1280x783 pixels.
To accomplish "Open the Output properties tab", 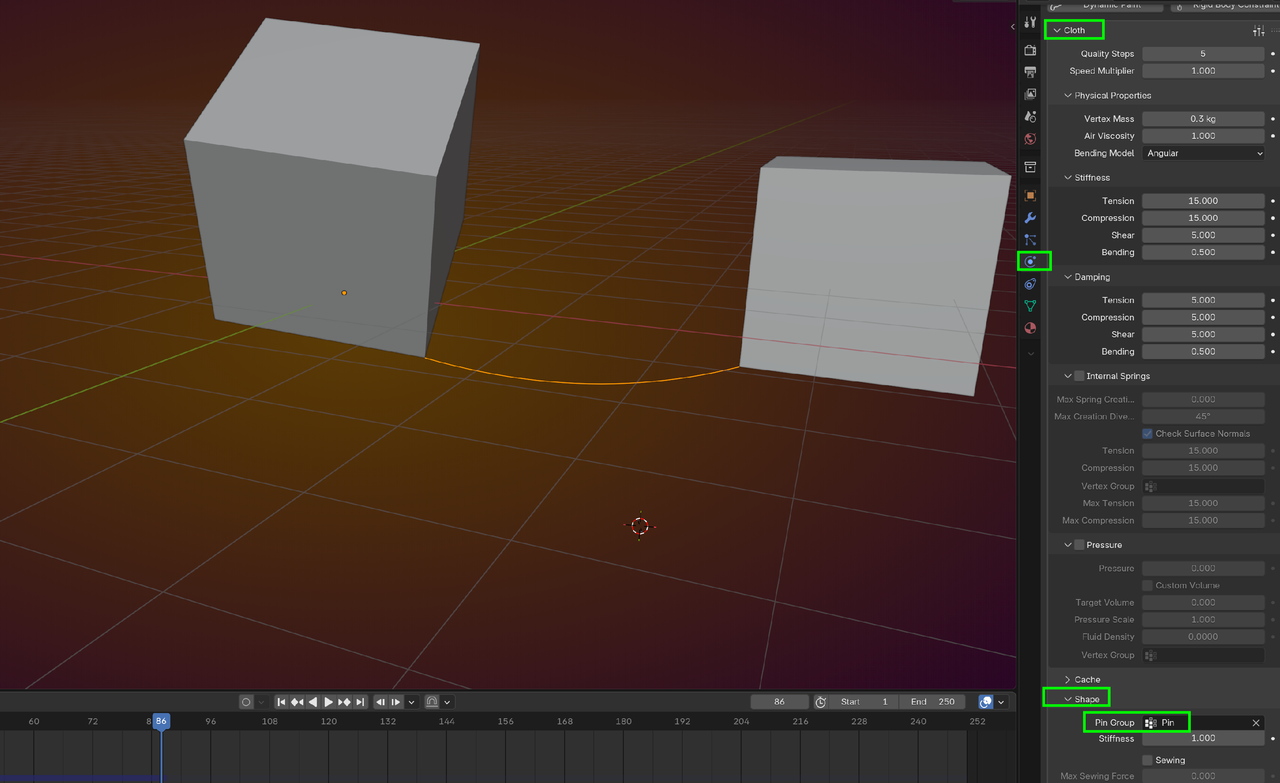I will click(x=1030, y=72).
